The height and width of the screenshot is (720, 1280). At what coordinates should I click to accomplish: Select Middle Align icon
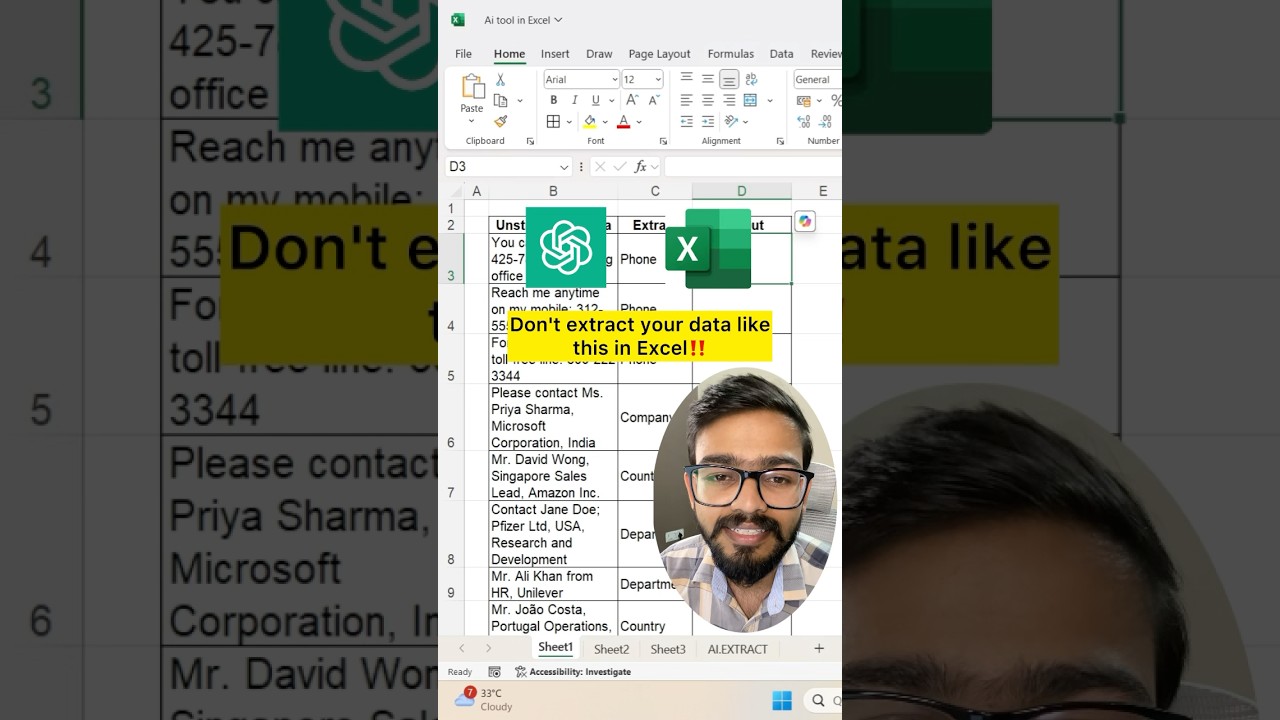pos(707,78)
